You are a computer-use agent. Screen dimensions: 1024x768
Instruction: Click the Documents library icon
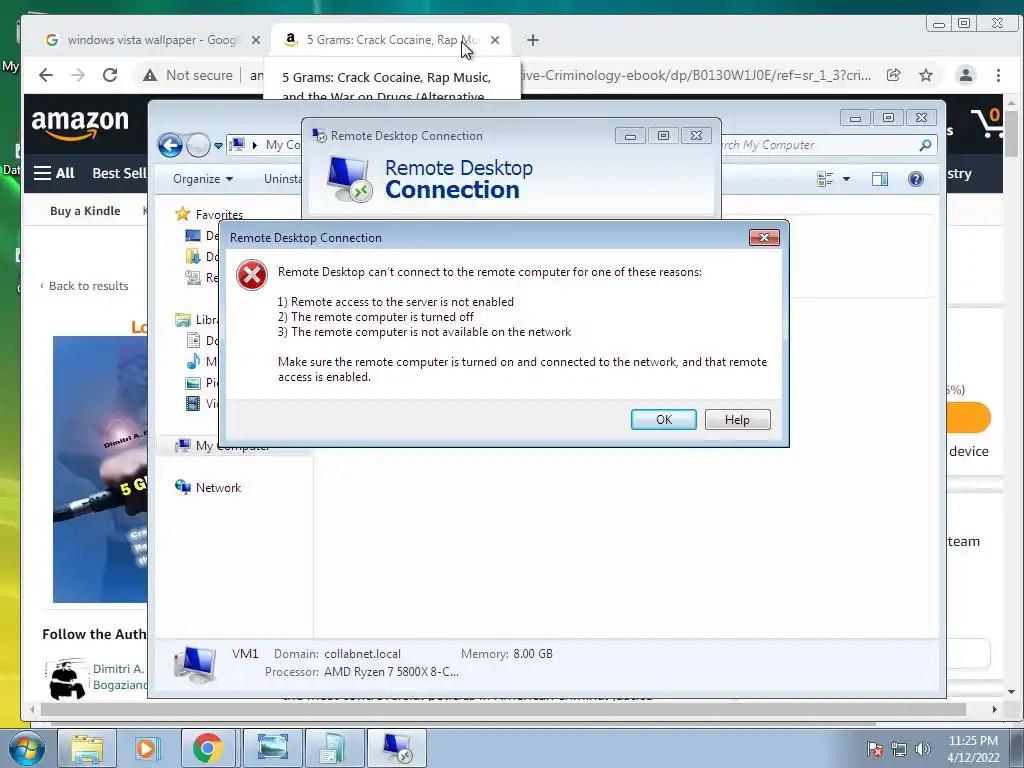coord(193,340)
